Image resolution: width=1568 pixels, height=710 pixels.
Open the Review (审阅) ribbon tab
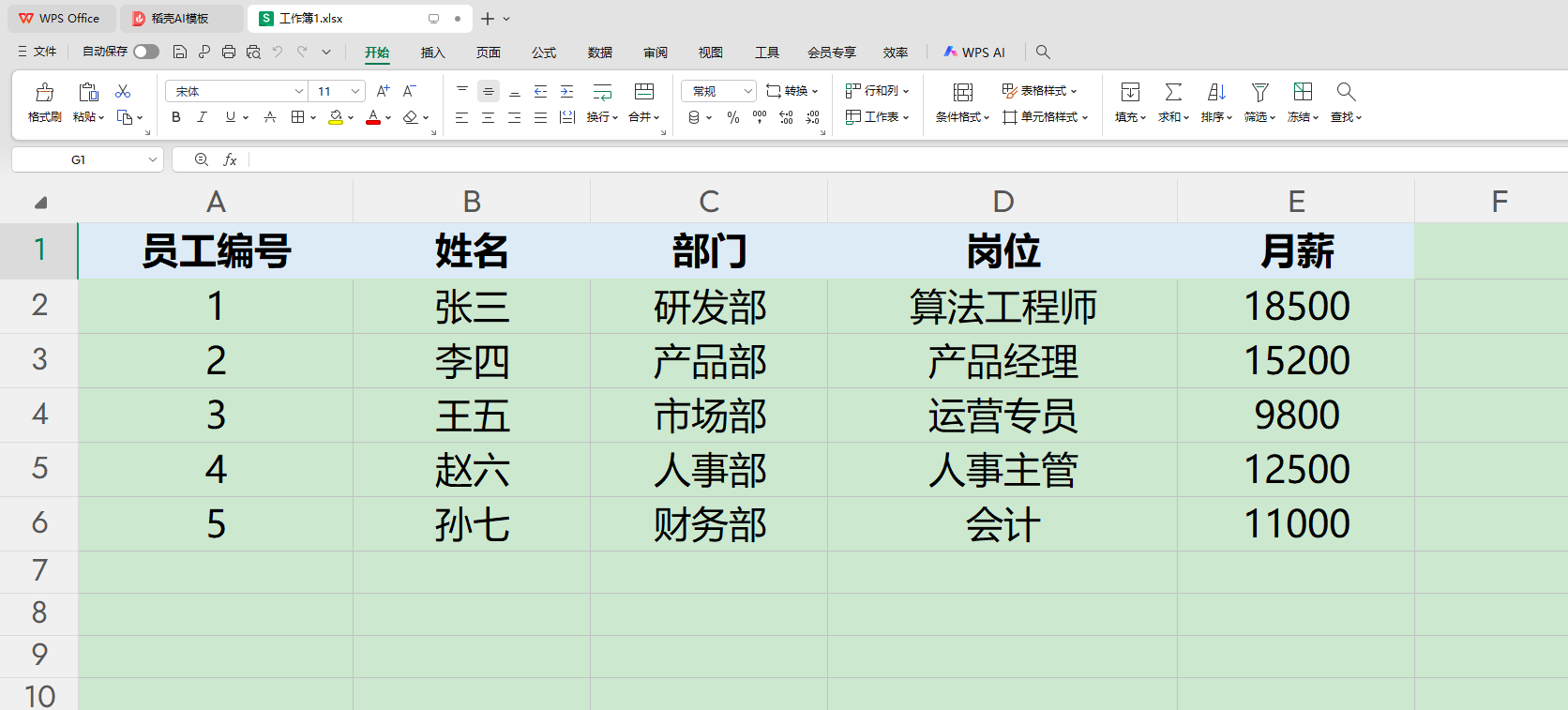656,53
